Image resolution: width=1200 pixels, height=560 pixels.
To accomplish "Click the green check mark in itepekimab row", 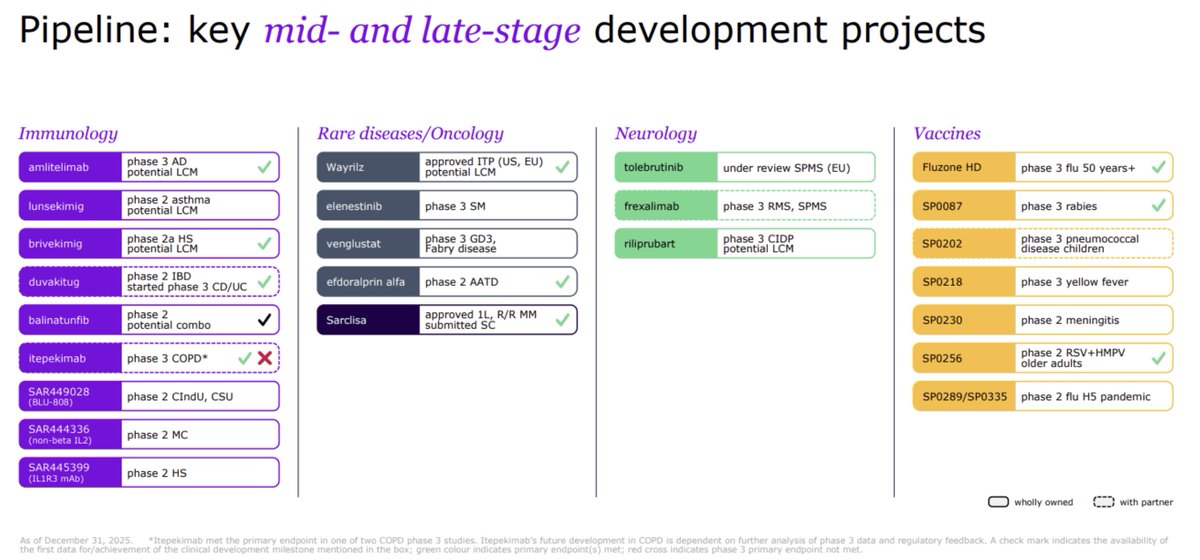I will click(x=244, y=358).
